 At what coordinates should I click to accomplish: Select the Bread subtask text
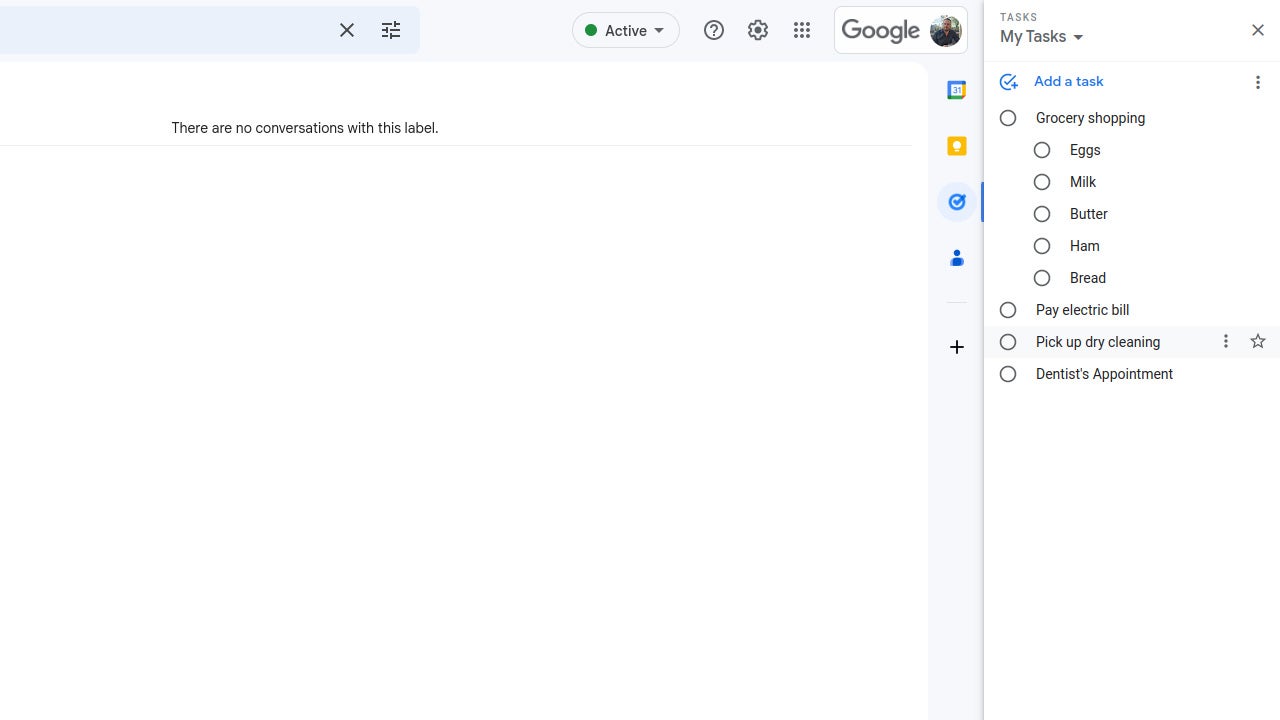(x=1088, y=278)
